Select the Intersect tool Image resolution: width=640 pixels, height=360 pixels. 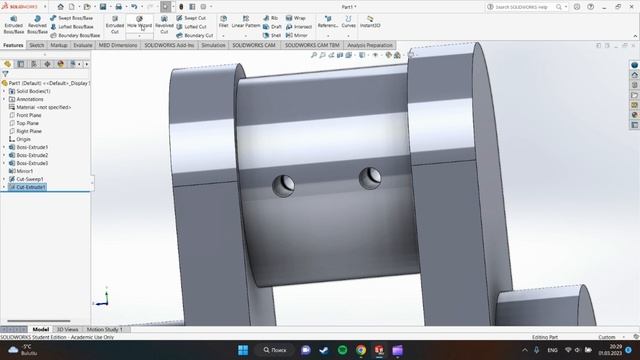(x=299, y=27)
